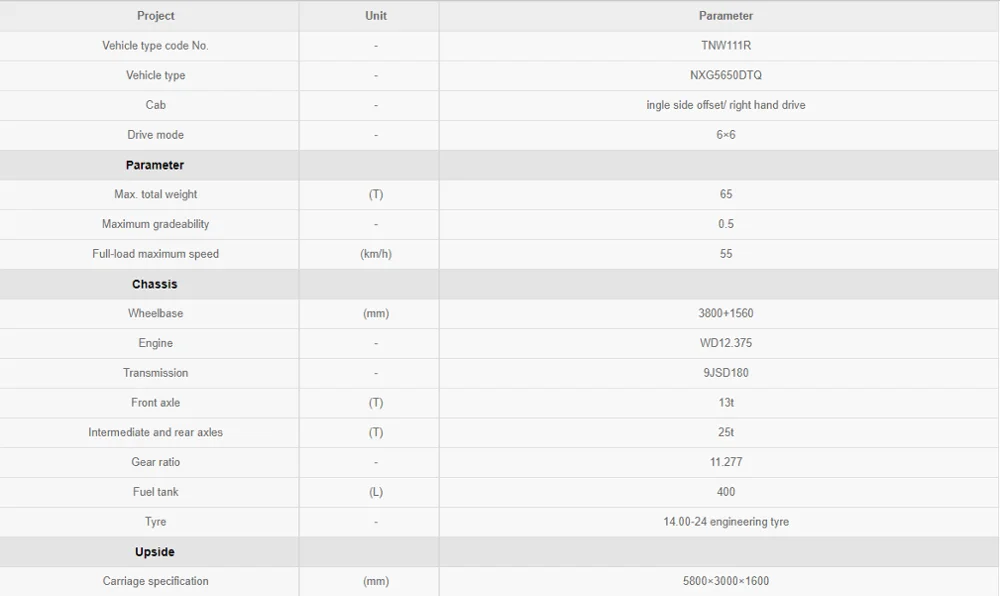Image resolution: width=1000 pixels, height=596 pixels.
Task: Select the NXG5650DTQ vehicle type value
Action: [x=725, y=75]
